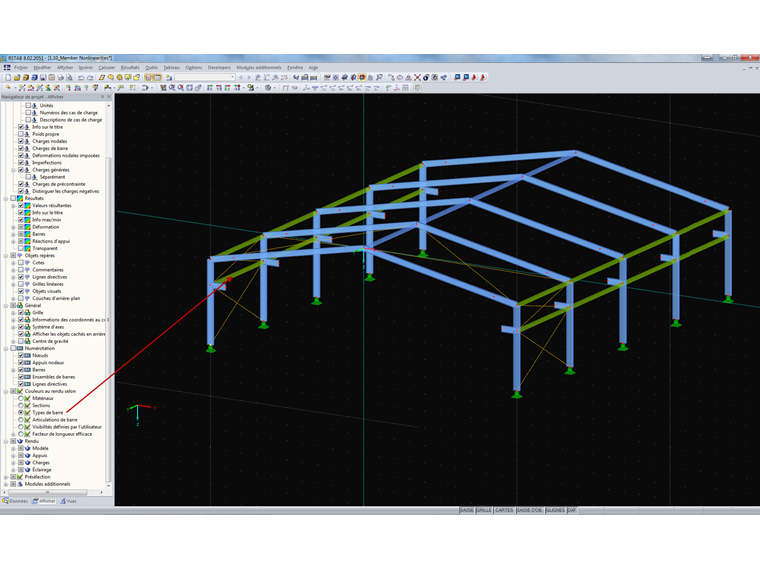Collapse the Couleurs au rendu selon node
Image resolution: width=760 pixels, height=570 pixels.
pyautogui.click(x=6, y=391)
